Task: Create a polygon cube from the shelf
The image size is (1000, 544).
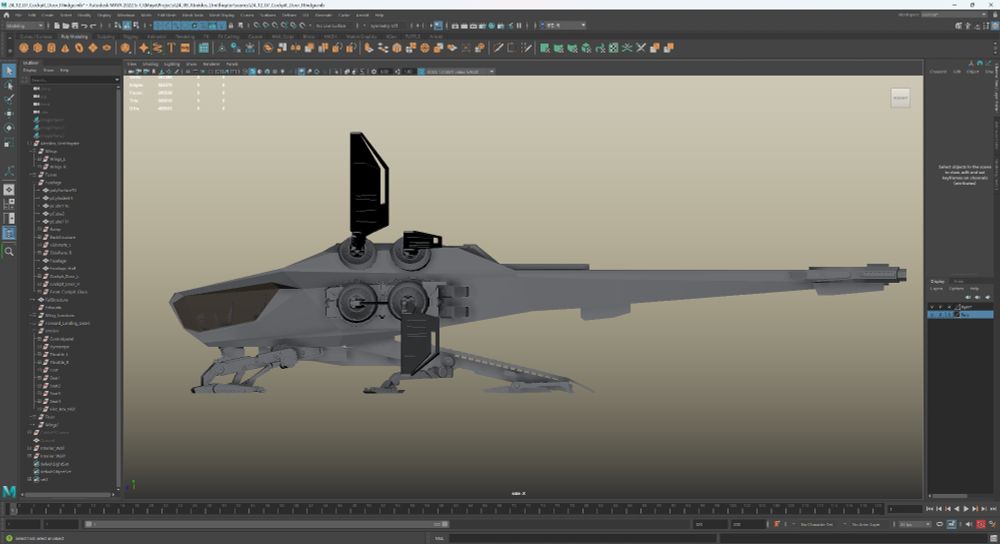Action: click(x=38, y=47)
